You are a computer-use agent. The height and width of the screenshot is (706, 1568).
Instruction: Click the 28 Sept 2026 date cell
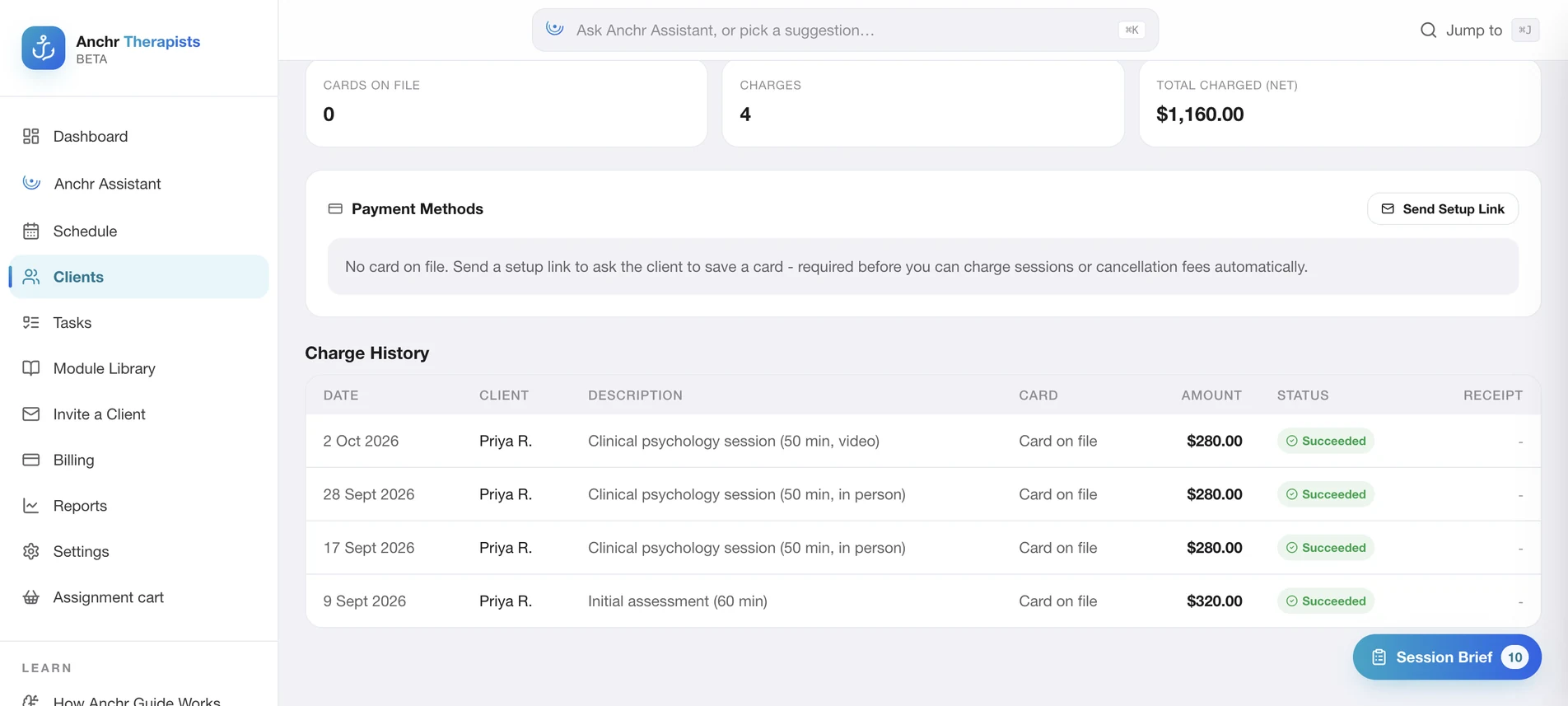point(369,494)
